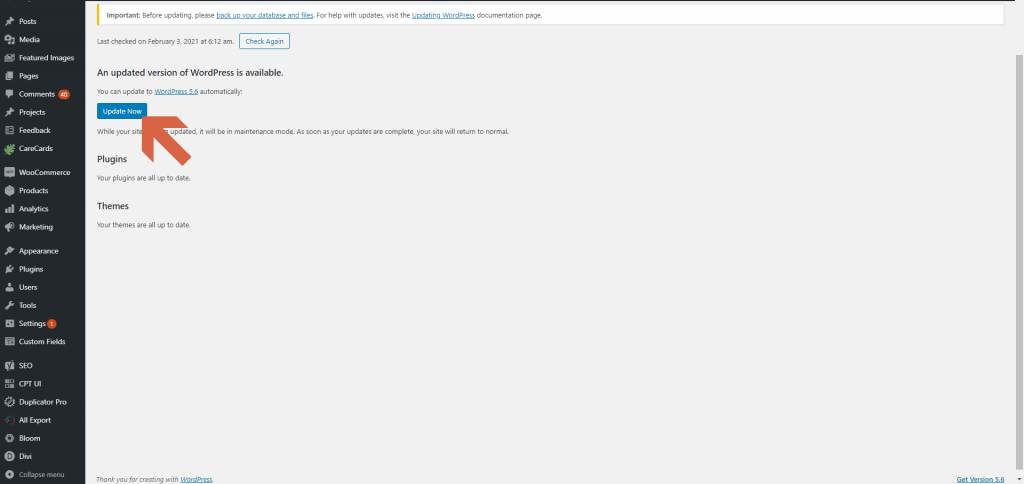1024x484 pixels.
Task: Click the Pages icon in sidebar
Action: pyautogui.click(x=9, y=76)
